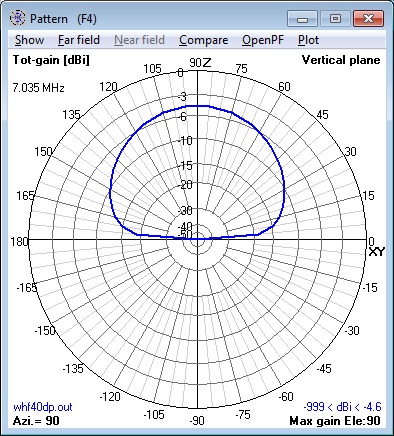Open the Show menu

29,40
